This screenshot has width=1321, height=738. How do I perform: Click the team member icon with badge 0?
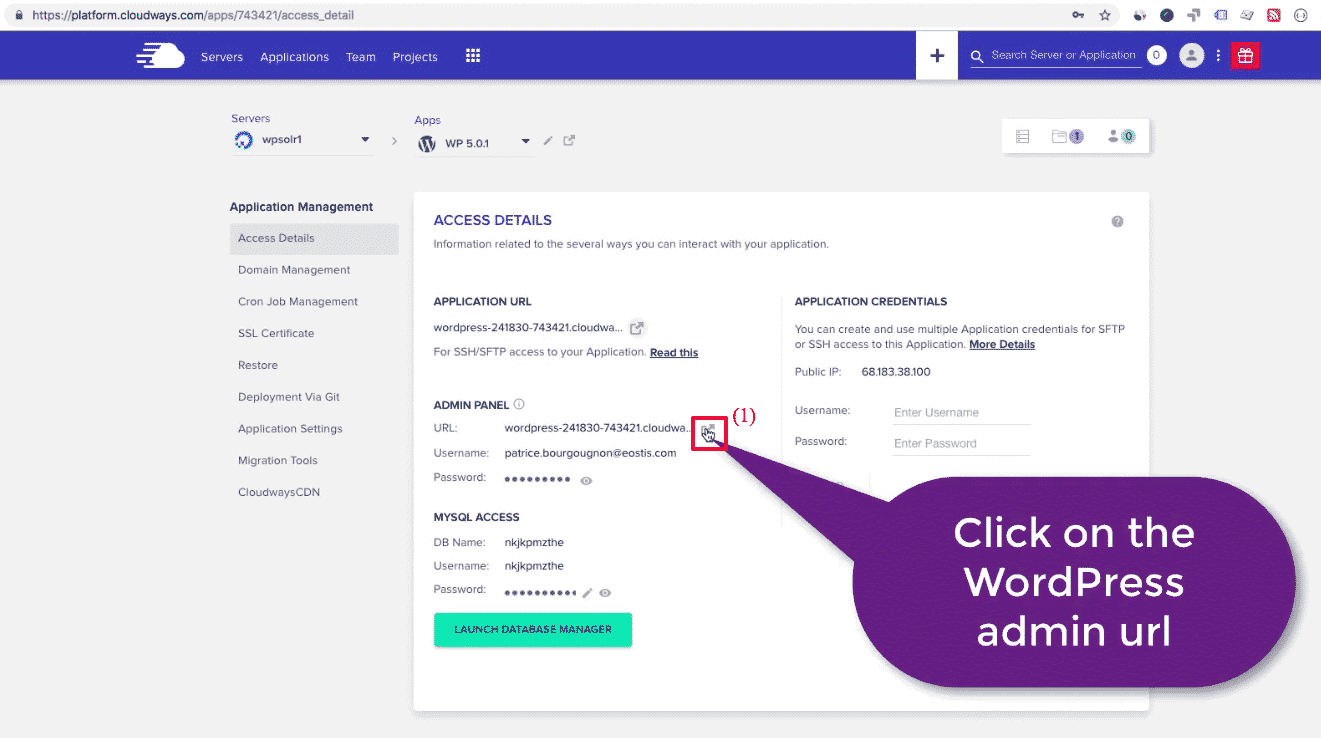[1121, 137]
